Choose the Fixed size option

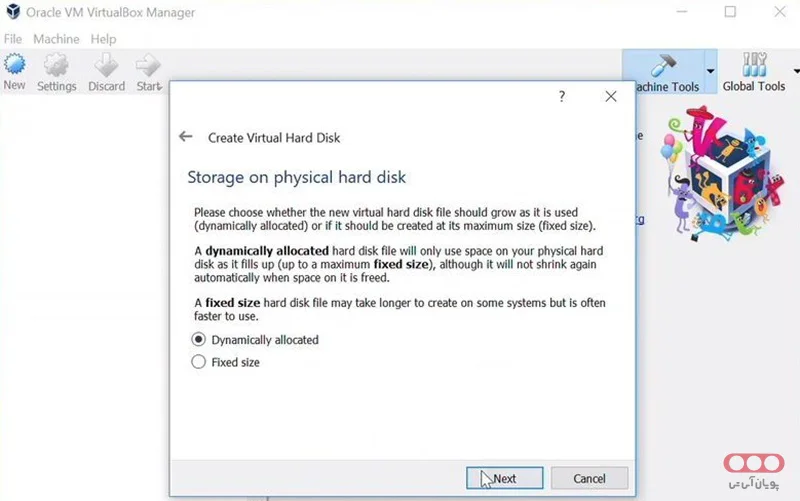click(x=198, y=362)
